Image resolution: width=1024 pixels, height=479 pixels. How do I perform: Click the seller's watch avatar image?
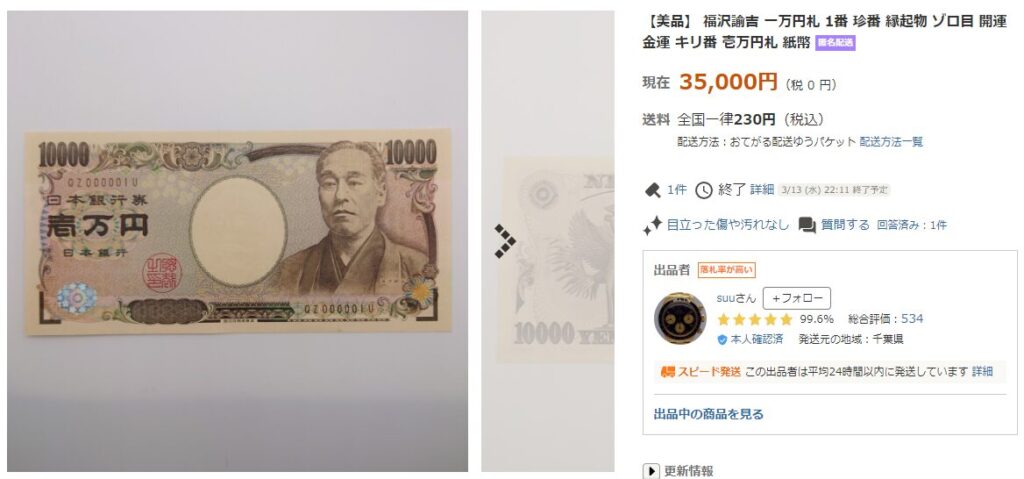pos(680,318)
